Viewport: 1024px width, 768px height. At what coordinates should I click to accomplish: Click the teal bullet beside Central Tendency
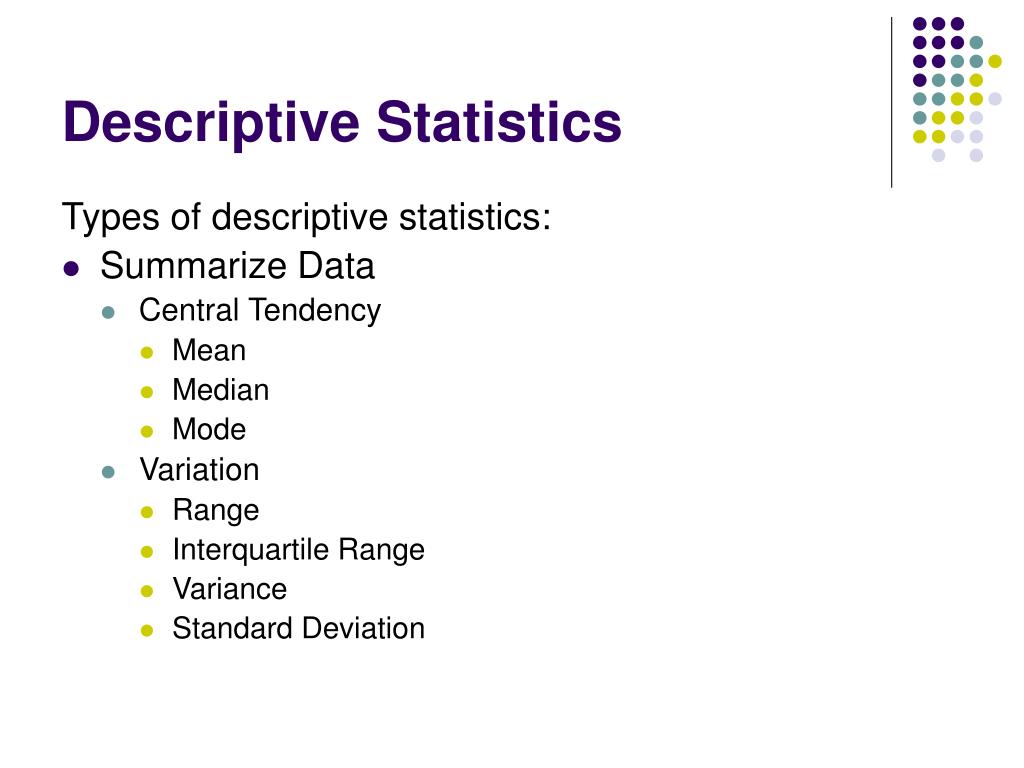click(108, 313)
